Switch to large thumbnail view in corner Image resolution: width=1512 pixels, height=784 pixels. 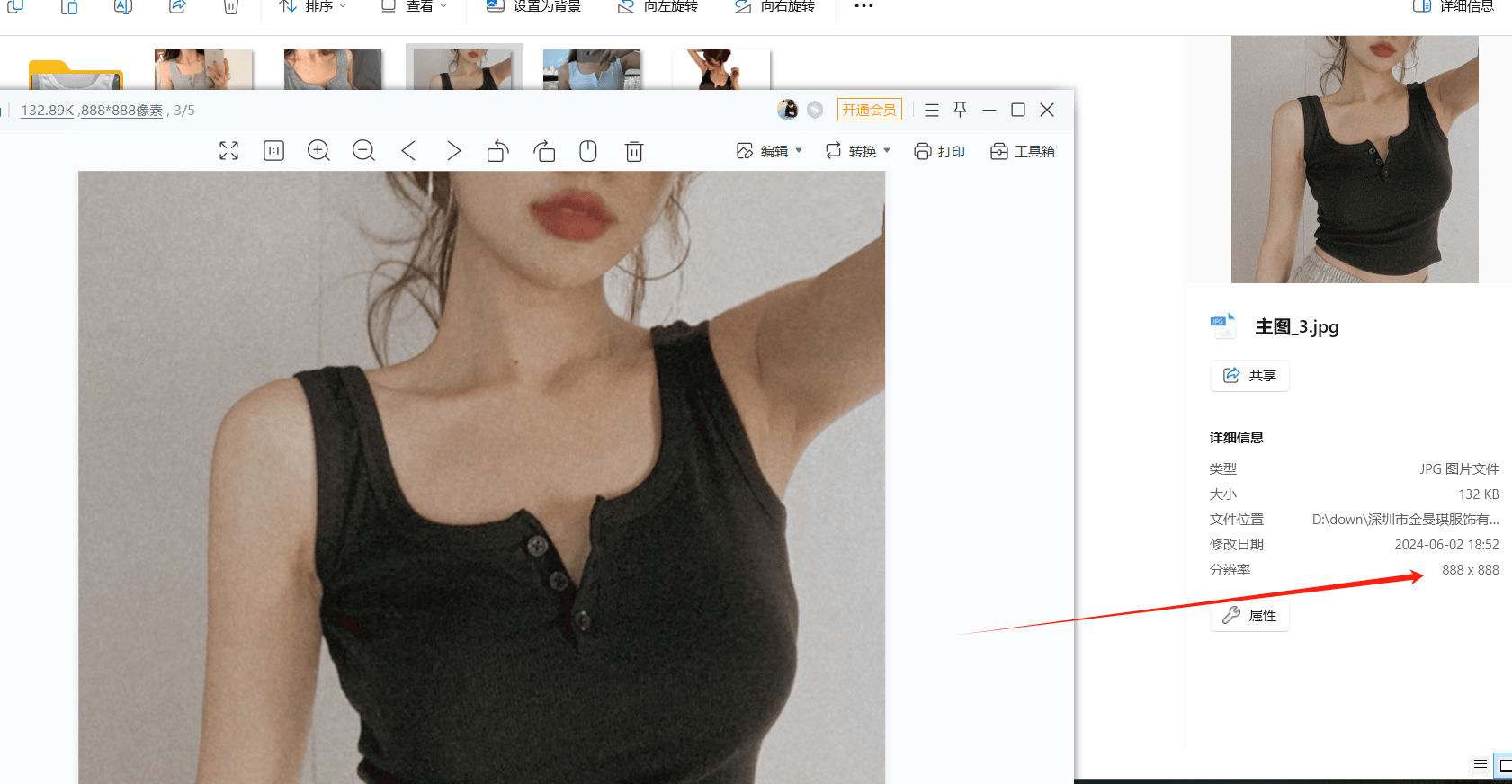(1503, 765)
